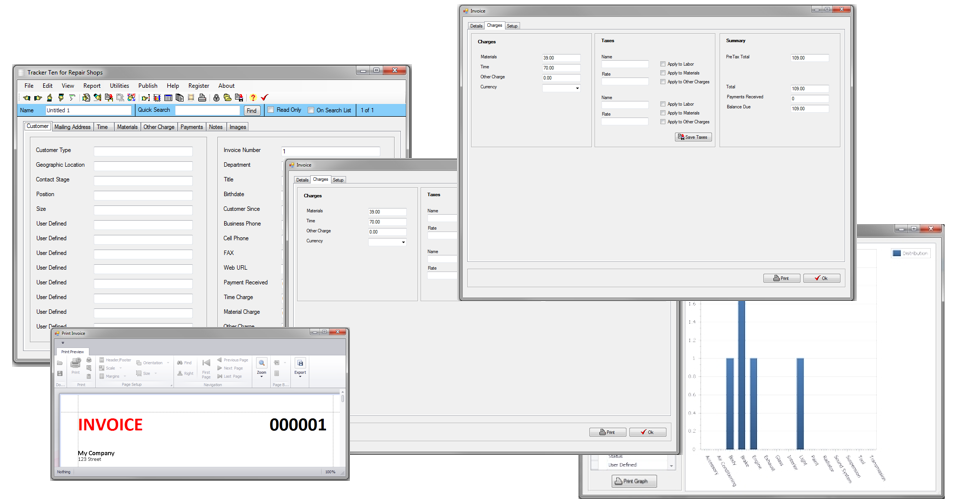The width and height of the screenshot is (960, 500).
Task: Click the save disk icon in Print Invoice ribbon
Action: pyautogui.click(x=60, y=373)
